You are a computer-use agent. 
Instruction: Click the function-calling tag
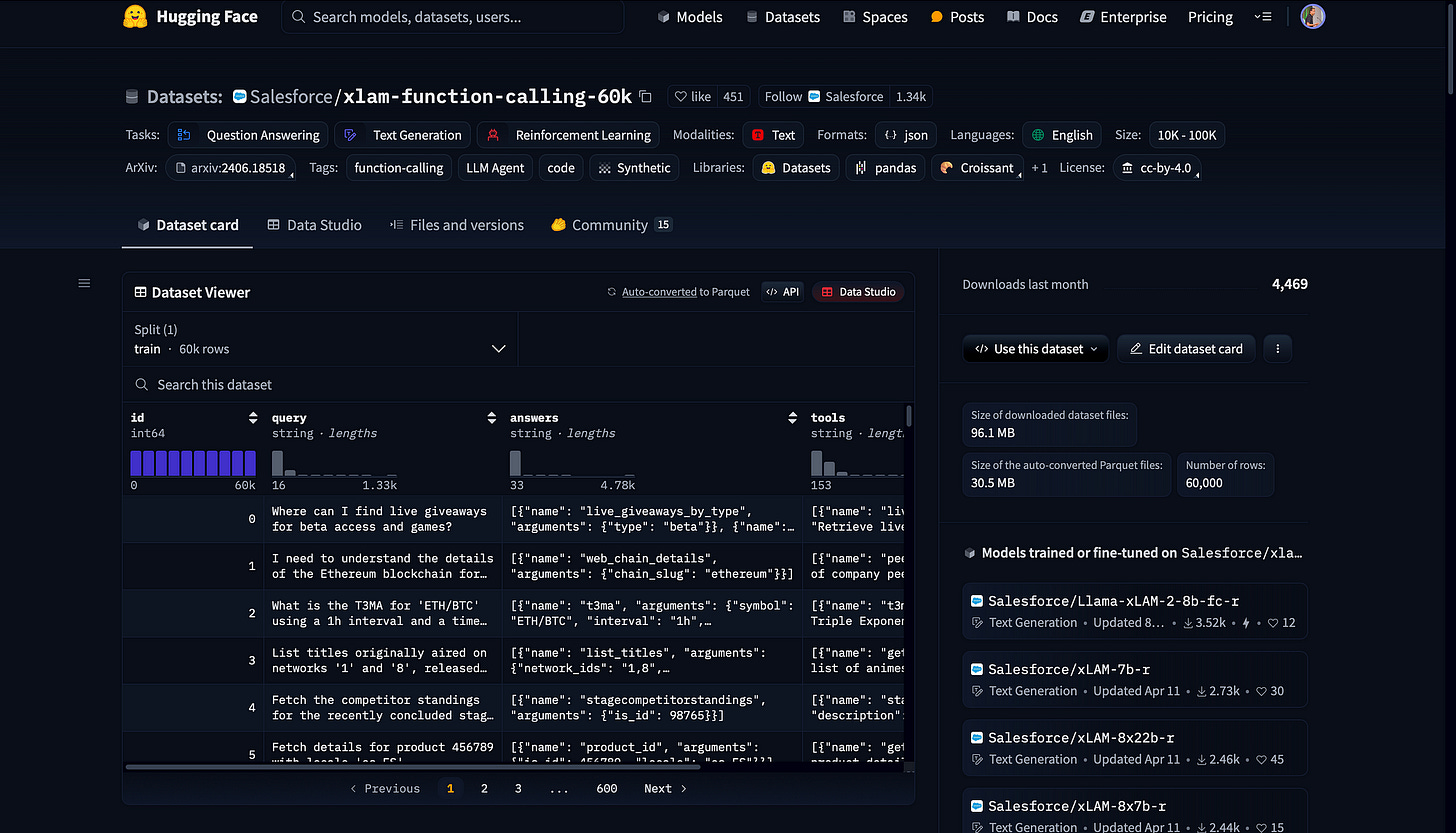click(x=399, y=168)
